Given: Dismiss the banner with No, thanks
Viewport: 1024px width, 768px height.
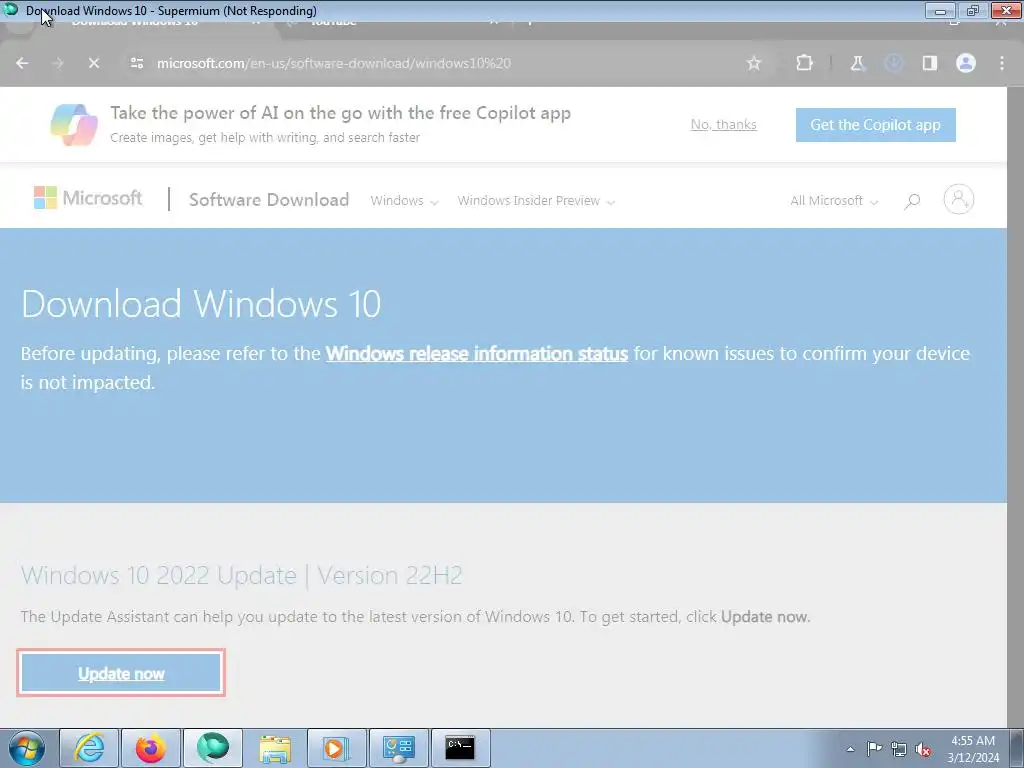Looking at the screenshot, I should tap(724, 125).
